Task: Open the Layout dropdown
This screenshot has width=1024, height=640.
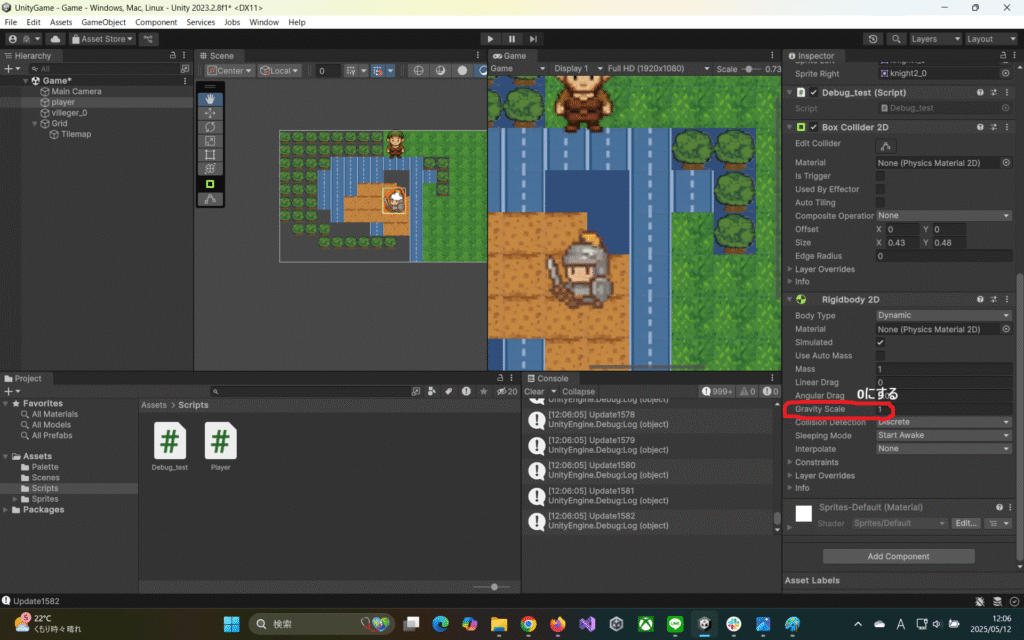Action: 991,39
